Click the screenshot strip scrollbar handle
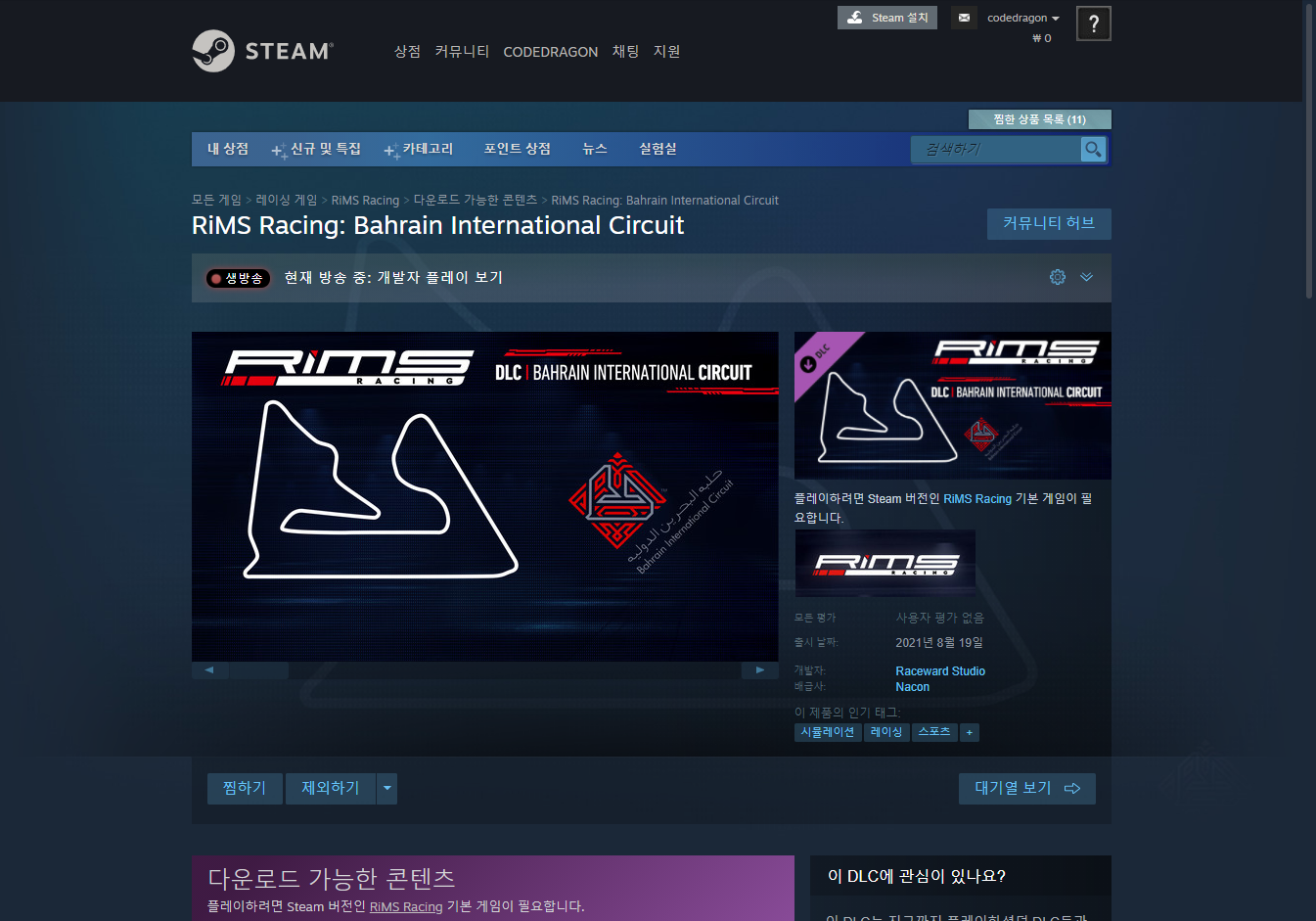 pos(259,670)
